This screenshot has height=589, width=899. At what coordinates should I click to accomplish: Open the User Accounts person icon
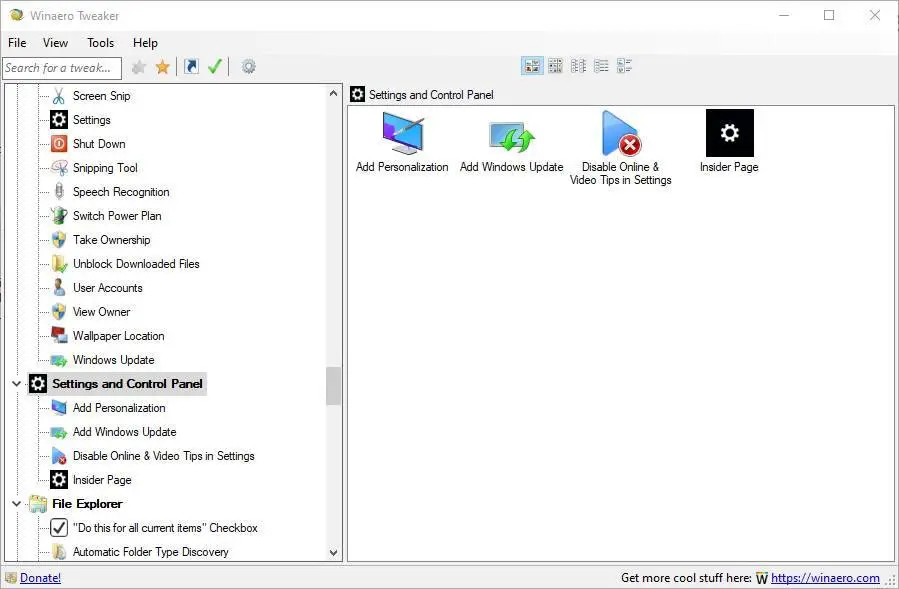(58, 288)
